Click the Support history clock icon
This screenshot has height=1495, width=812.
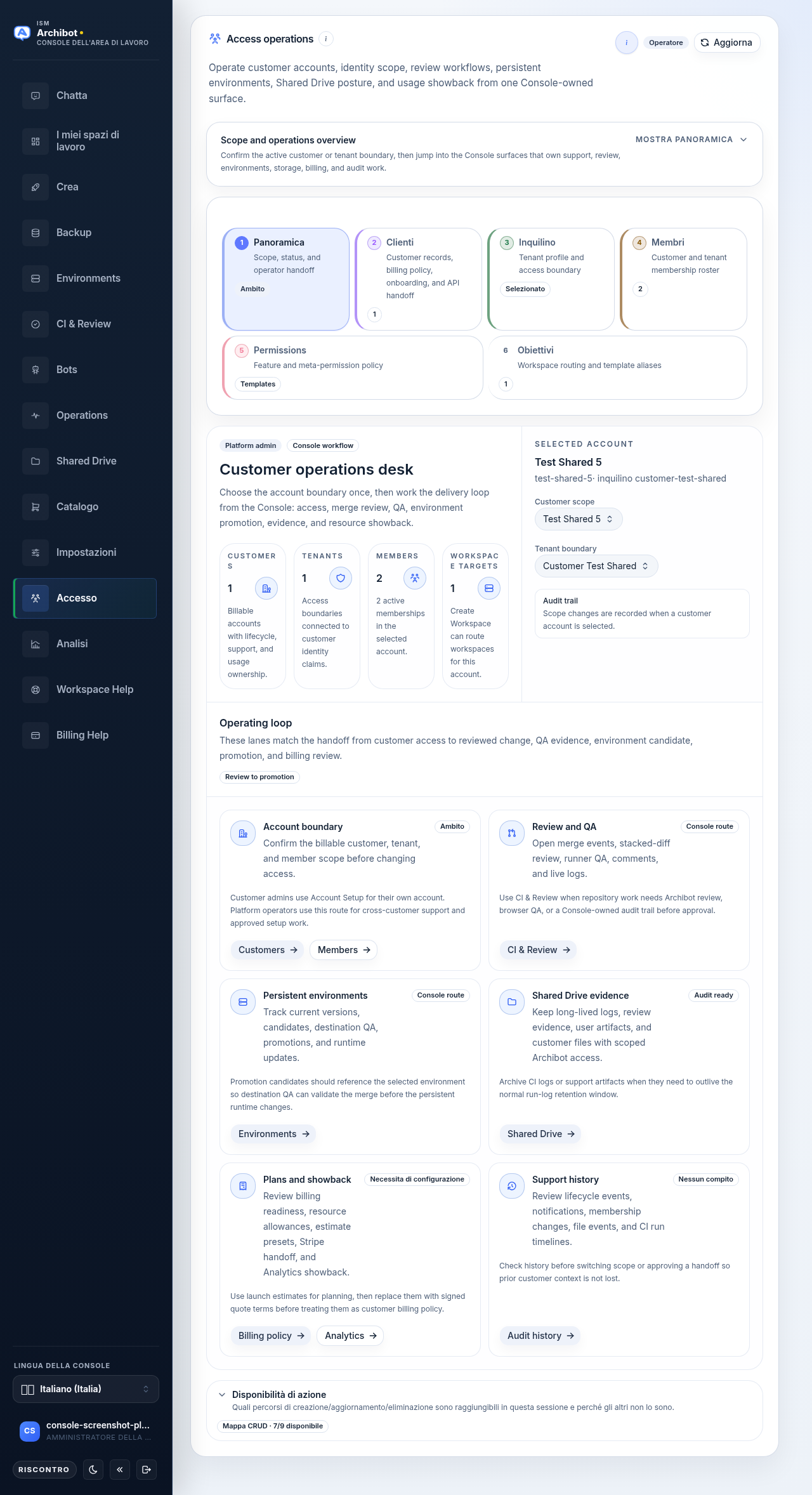point(512,1186)
